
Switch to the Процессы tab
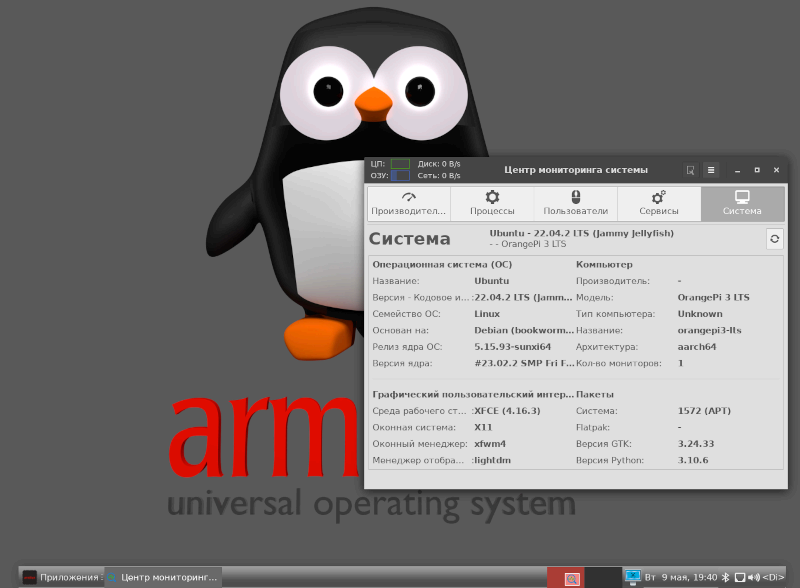[492, 203]
